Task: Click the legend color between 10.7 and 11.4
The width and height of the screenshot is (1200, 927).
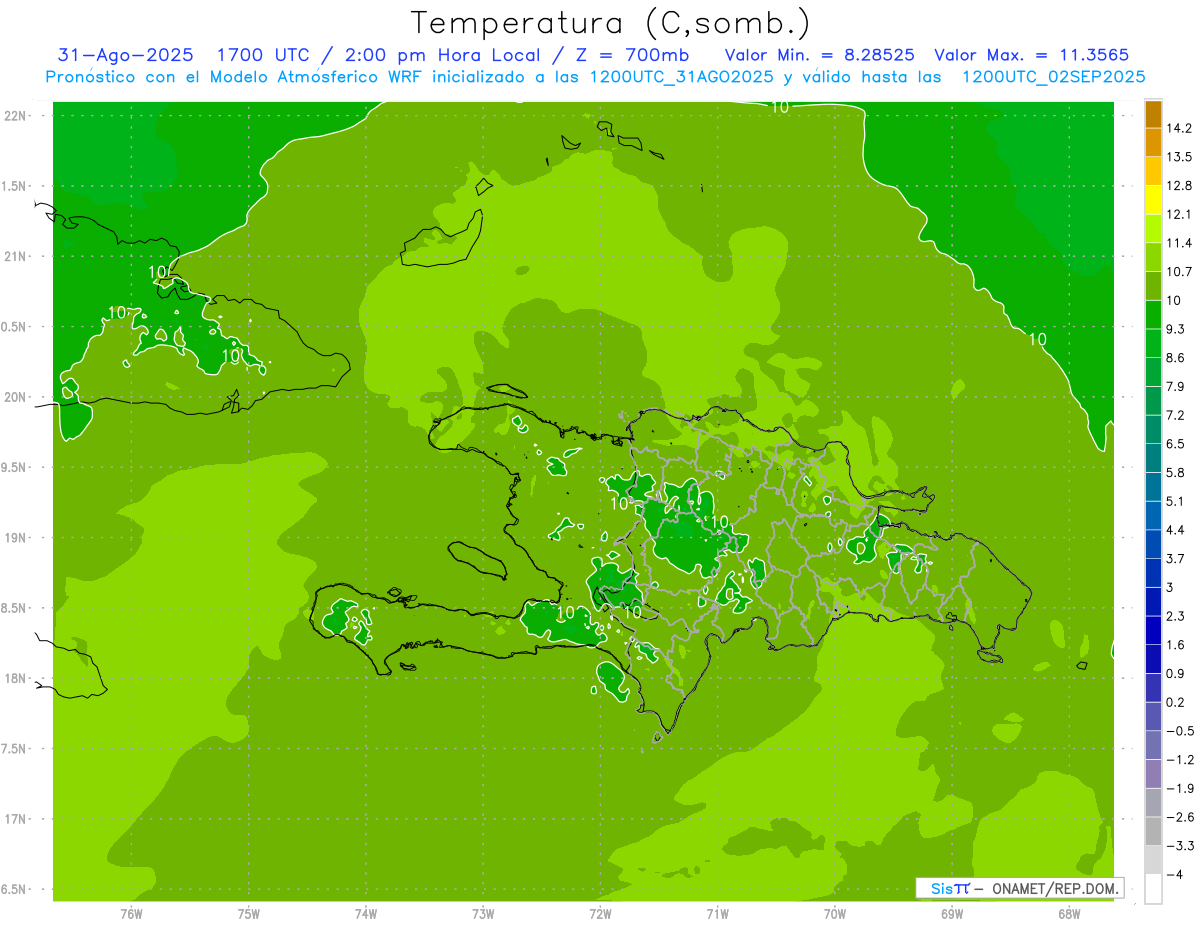Action: [x=1153, y=258]
